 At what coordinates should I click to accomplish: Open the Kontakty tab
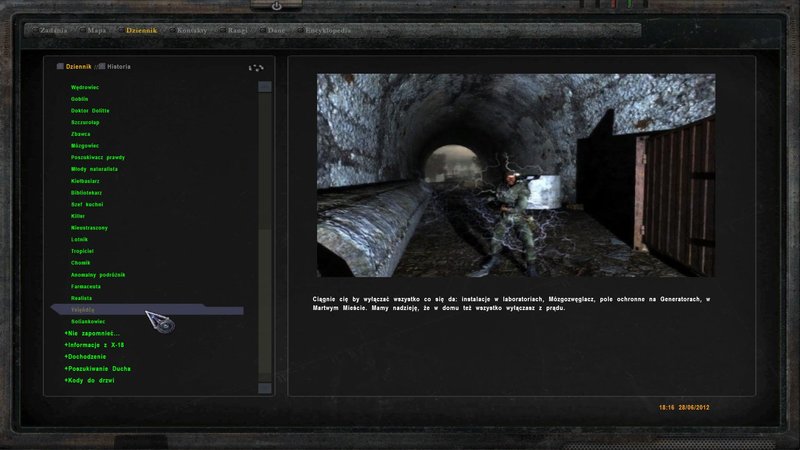(192, 31)
